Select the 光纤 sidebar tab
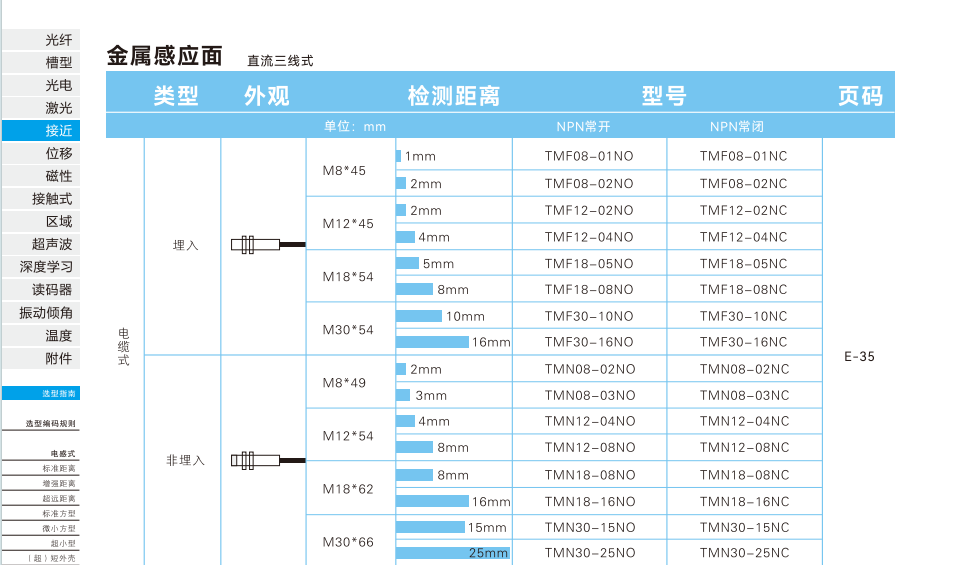 pyautogui.click(x=58, y=40)
